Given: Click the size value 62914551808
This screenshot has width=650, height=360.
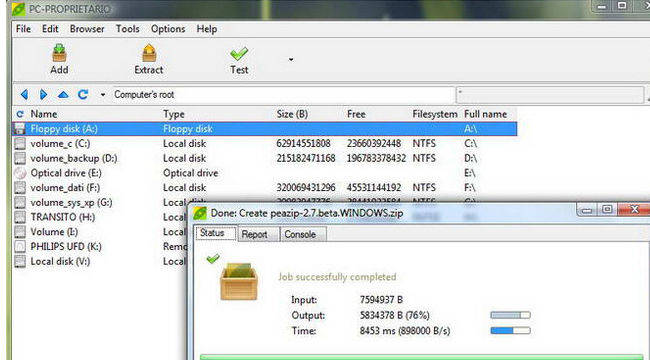Looking at the screenshot, I should click(303, 144).
